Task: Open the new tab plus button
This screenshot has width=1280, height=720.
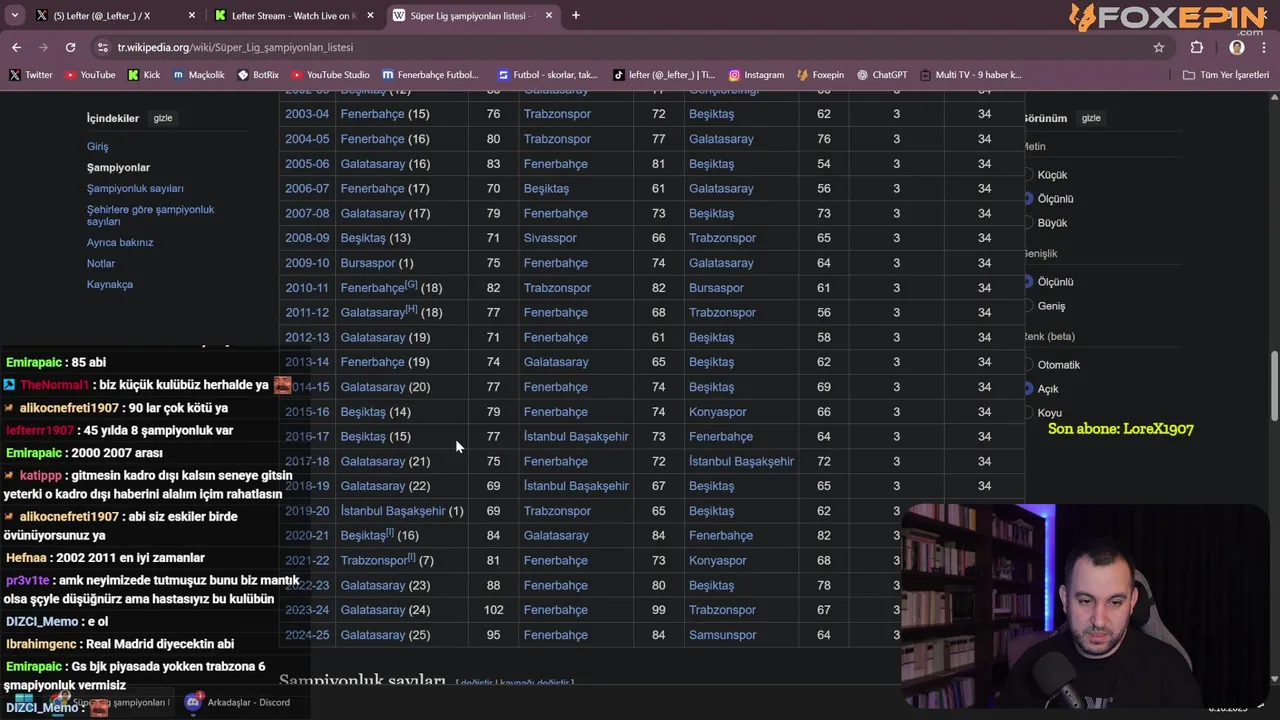Action: tap(576, 15)
